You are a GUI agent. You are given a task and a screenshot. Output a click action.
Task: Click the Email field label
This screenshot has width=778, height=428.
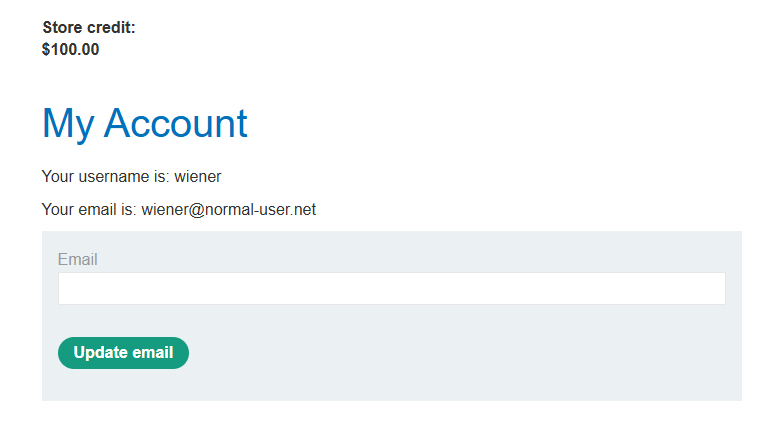[x=77, y=260]
